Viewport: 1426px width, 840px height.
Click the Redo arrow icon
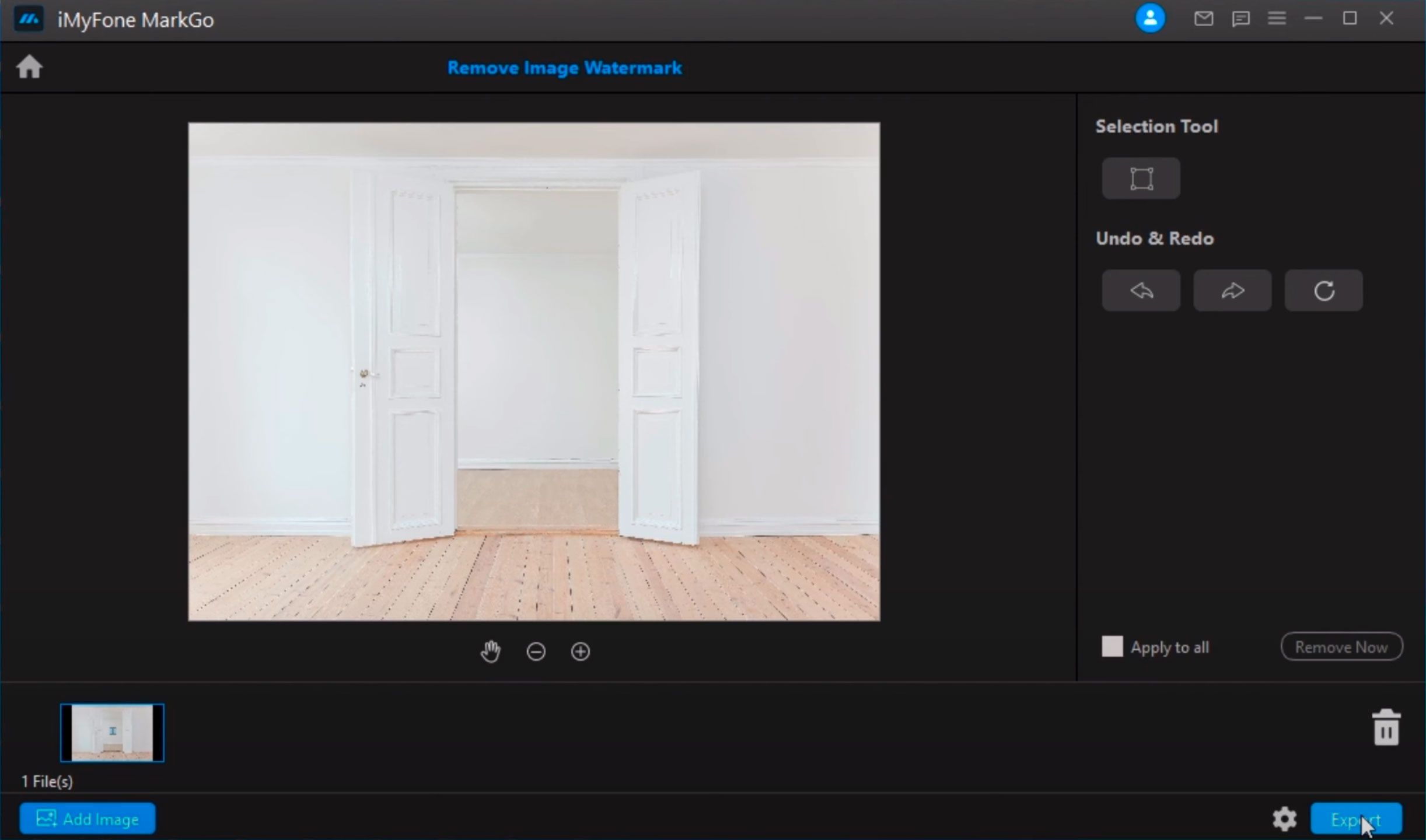click(x=1232, y=290)
